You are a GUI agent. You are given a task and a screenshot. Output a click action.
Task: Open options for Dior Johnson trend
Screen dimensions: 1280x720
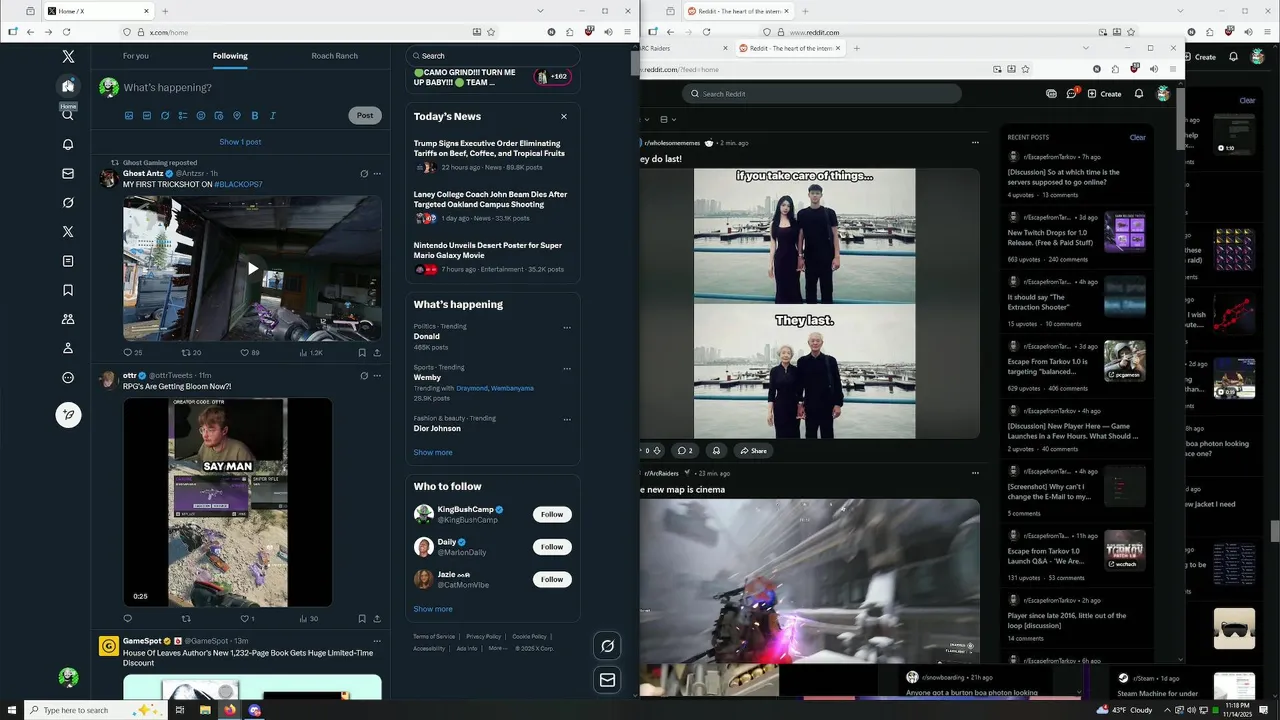tap(567, 420)
